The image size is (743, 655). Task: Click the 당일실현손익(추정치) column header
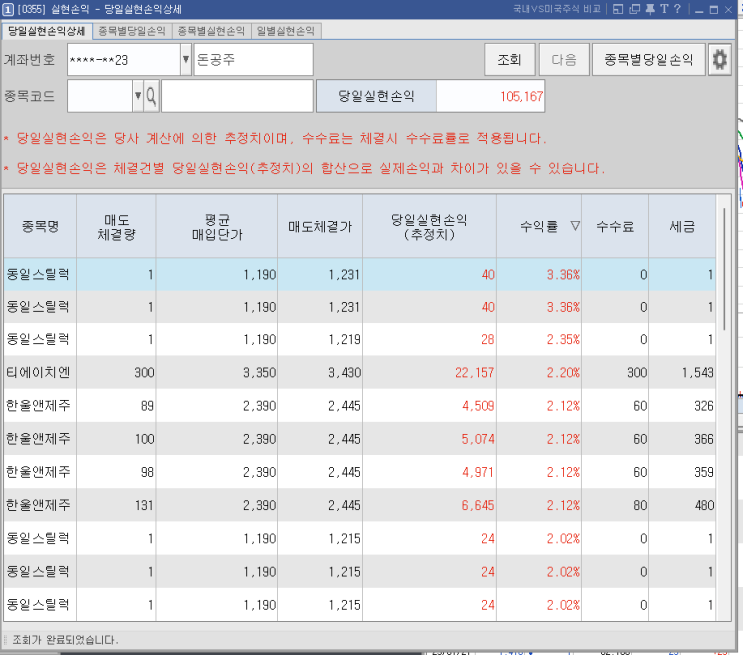[x=429, y=227]
